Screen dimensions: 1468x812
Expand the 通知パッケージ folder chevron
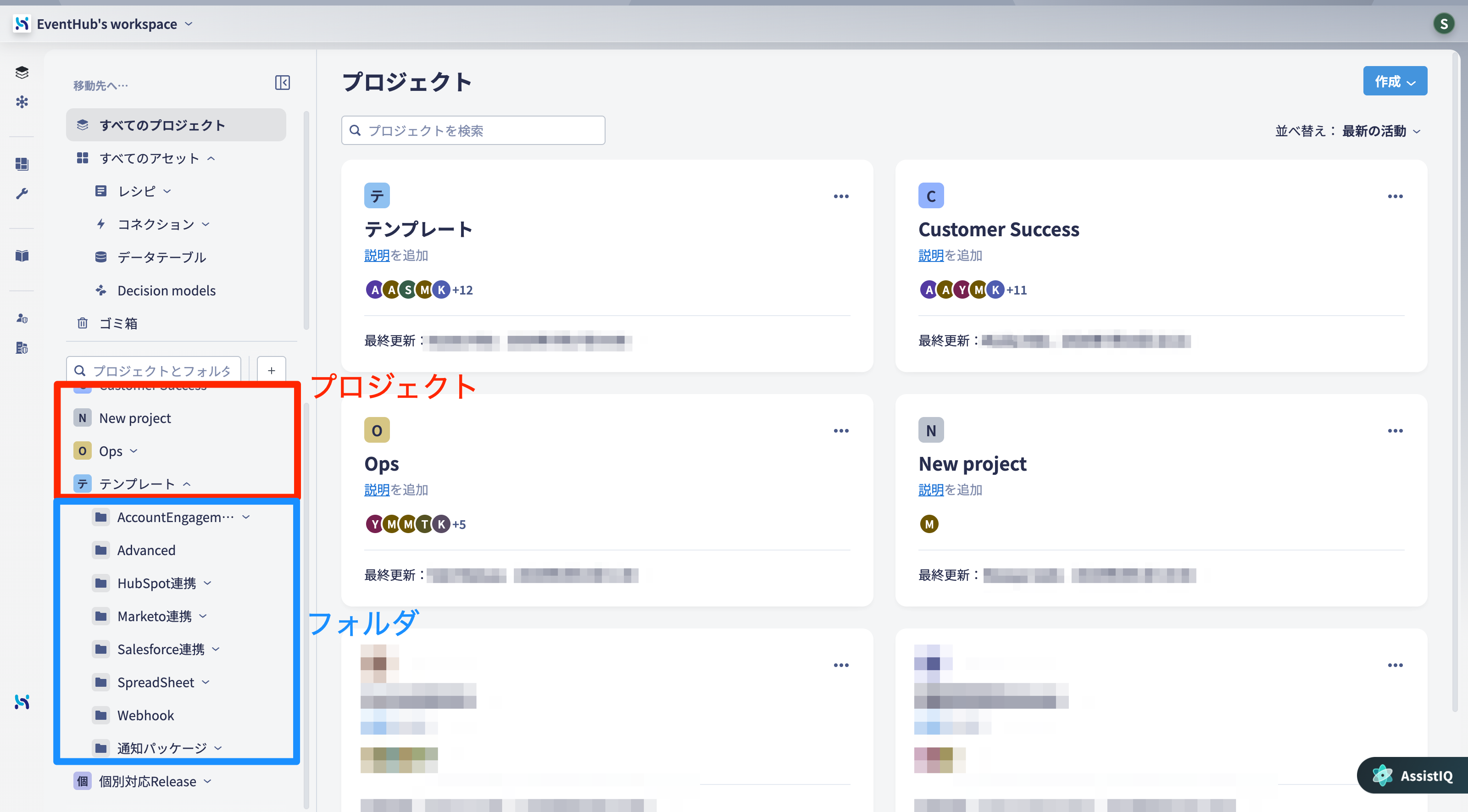[x=218, y=748]
